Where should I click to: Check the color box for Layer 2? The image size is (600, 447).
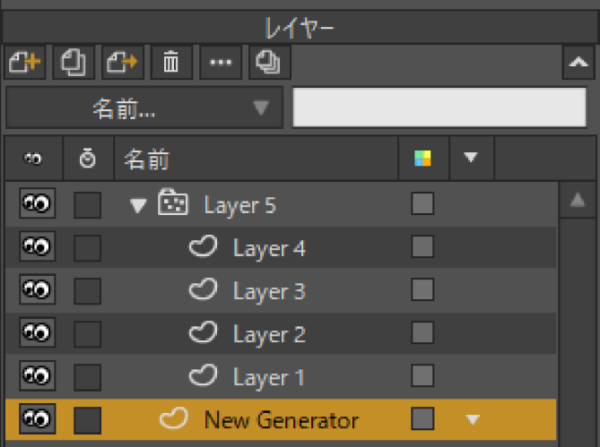point(423,333)
